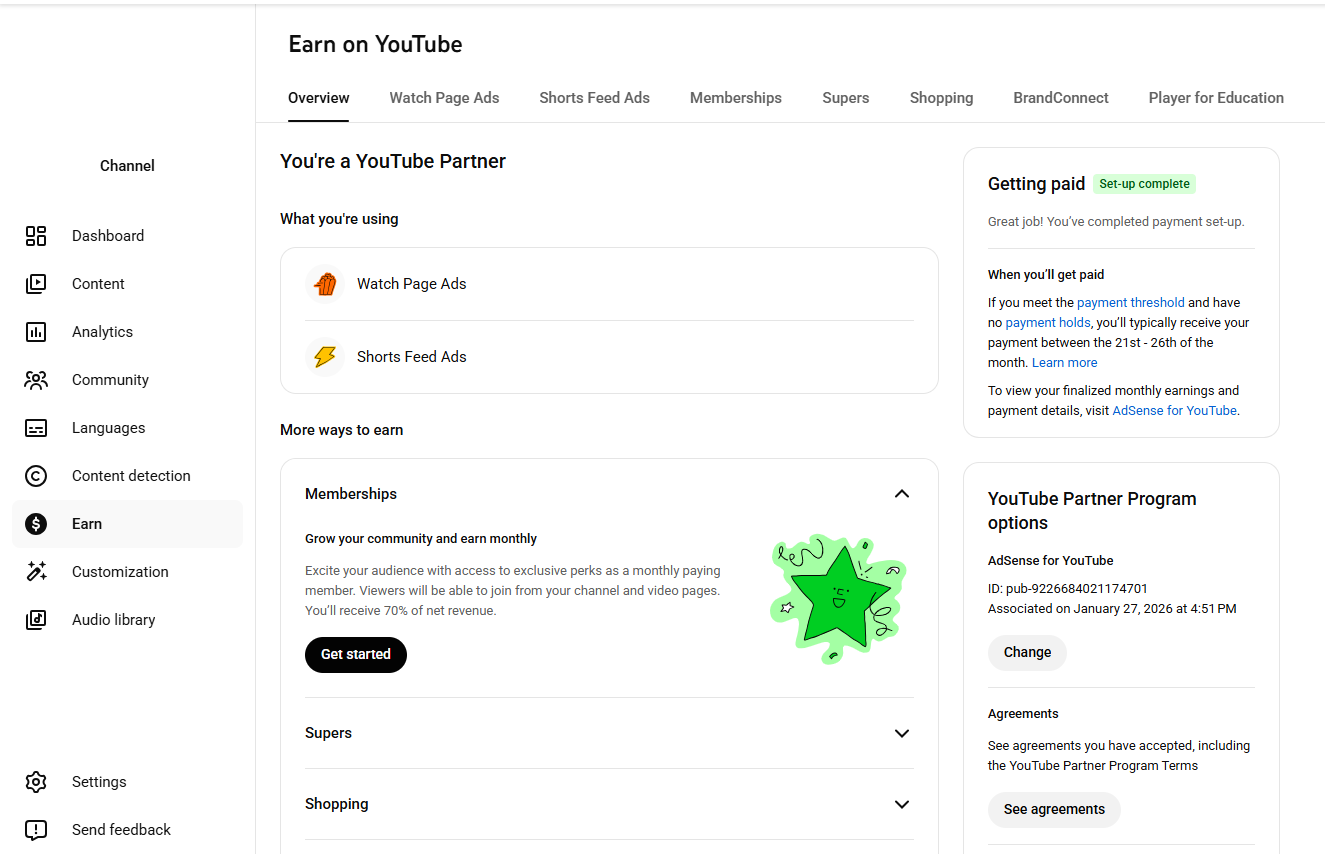Screen dimensions: 1325x854
Task: Open Analytics bar chart icon
Action: pos(36,332)
